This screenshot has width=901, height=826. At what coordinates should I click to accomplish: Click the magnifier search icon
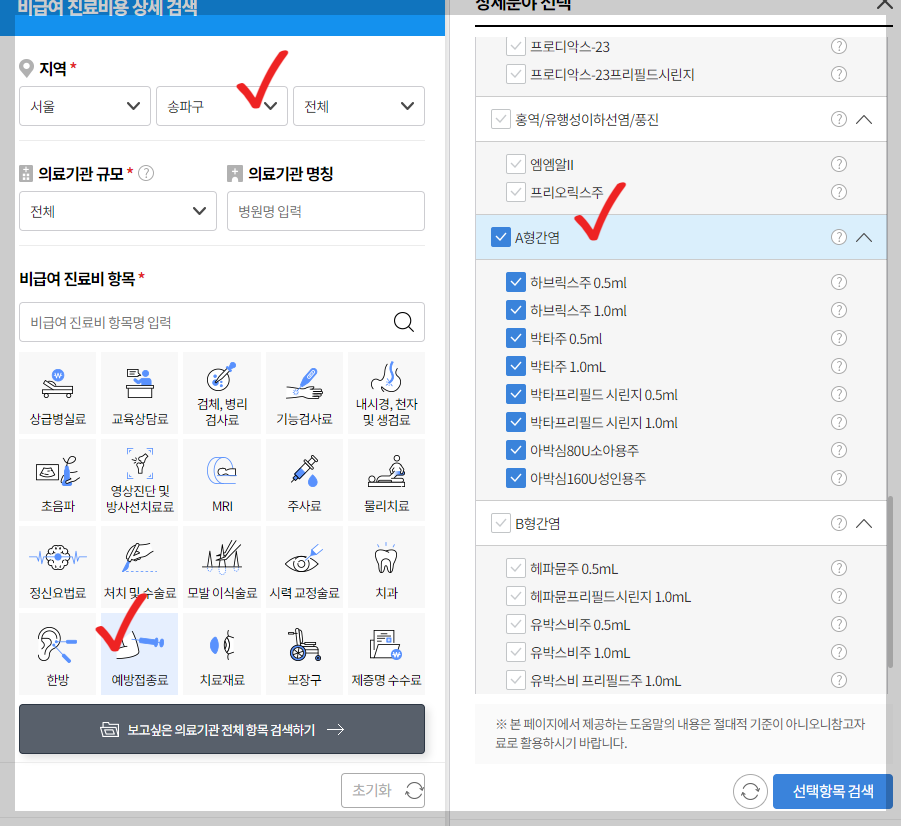click(x=403, y=322)
